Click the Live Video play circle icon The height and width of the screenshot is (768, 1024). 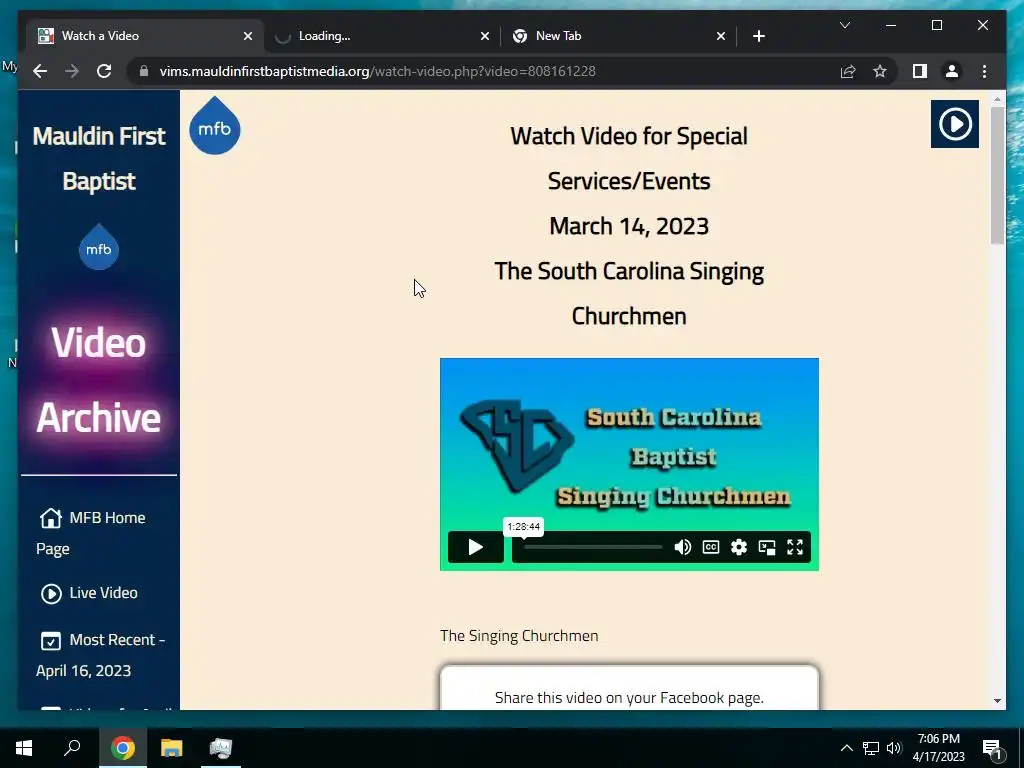[51, 594]
